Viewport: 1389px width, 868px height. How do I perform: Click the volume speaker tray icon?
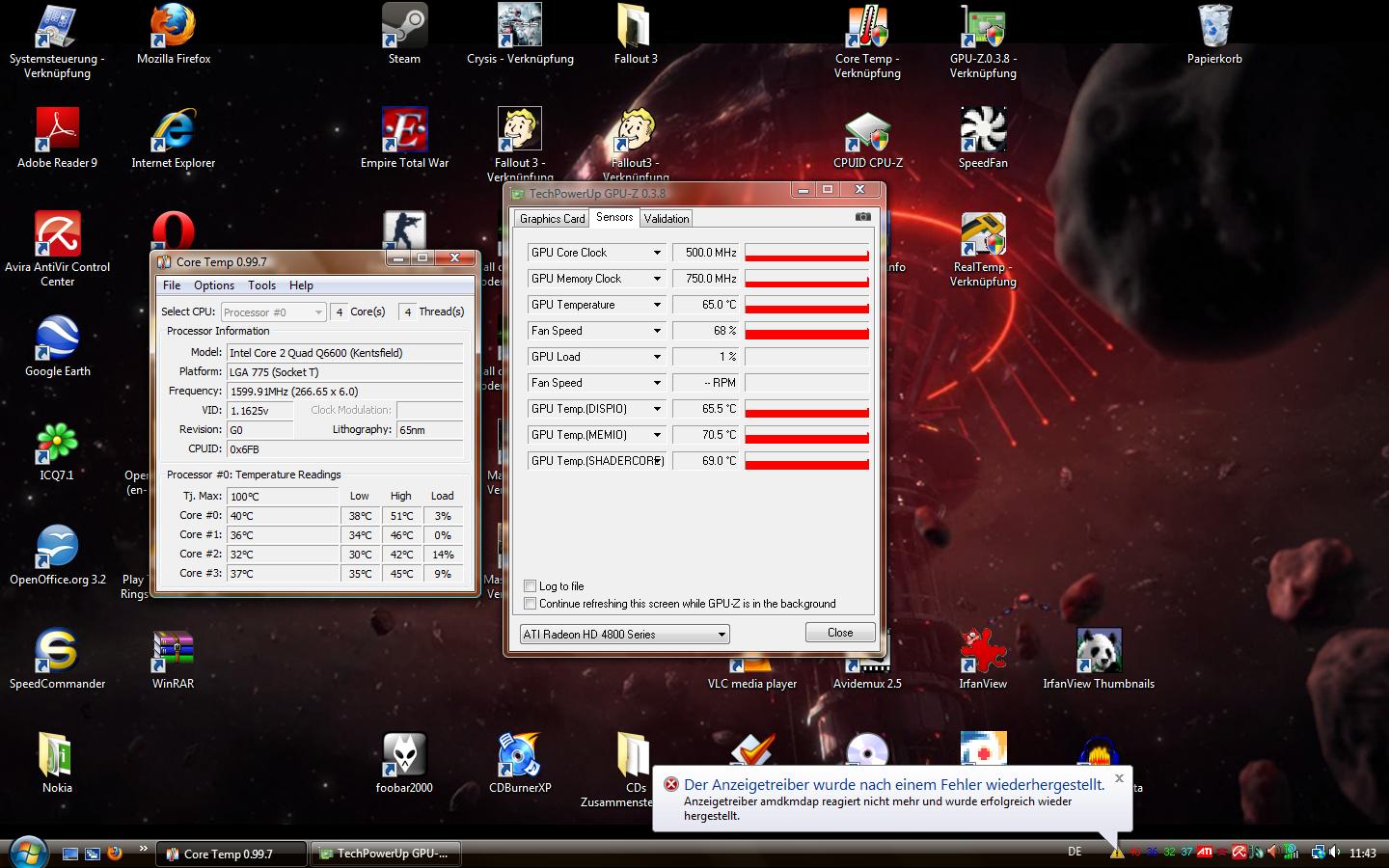click(1335, 853)
